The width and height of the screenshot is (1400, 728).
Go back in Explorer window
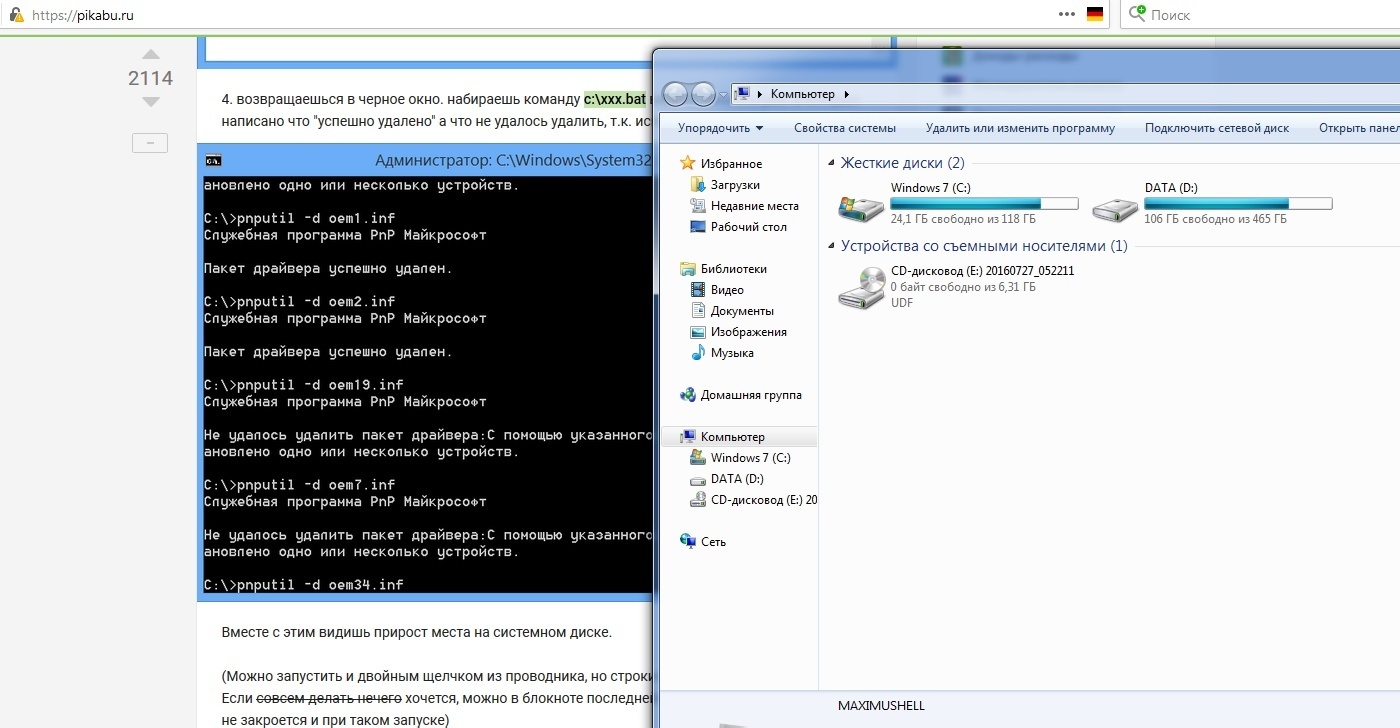point(675,94)
